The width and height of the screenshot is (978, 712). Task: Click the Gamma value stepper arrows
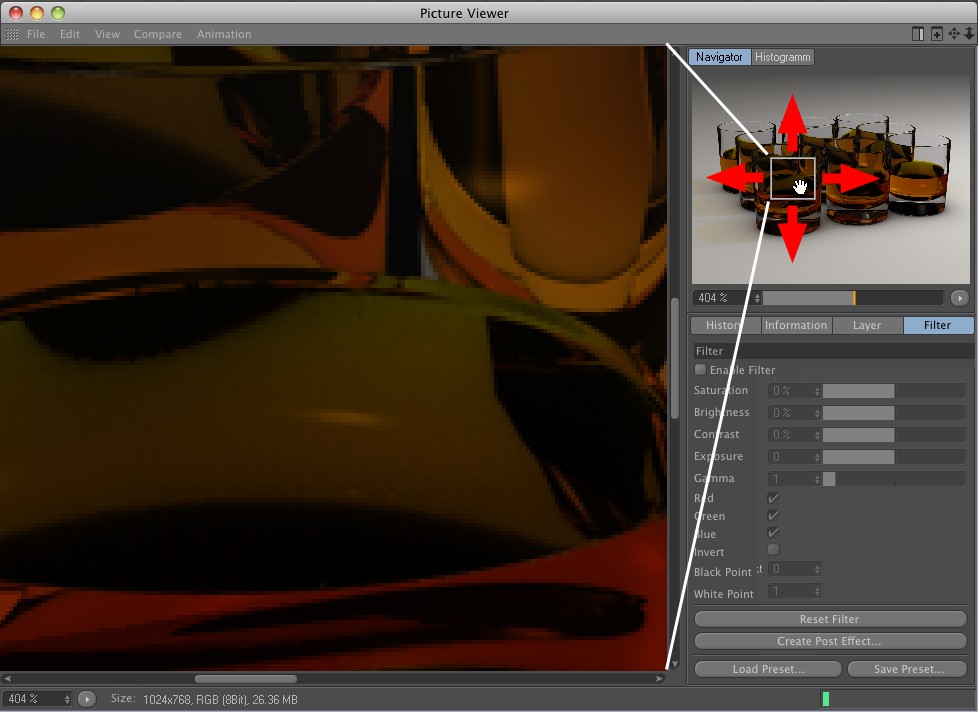817,479
